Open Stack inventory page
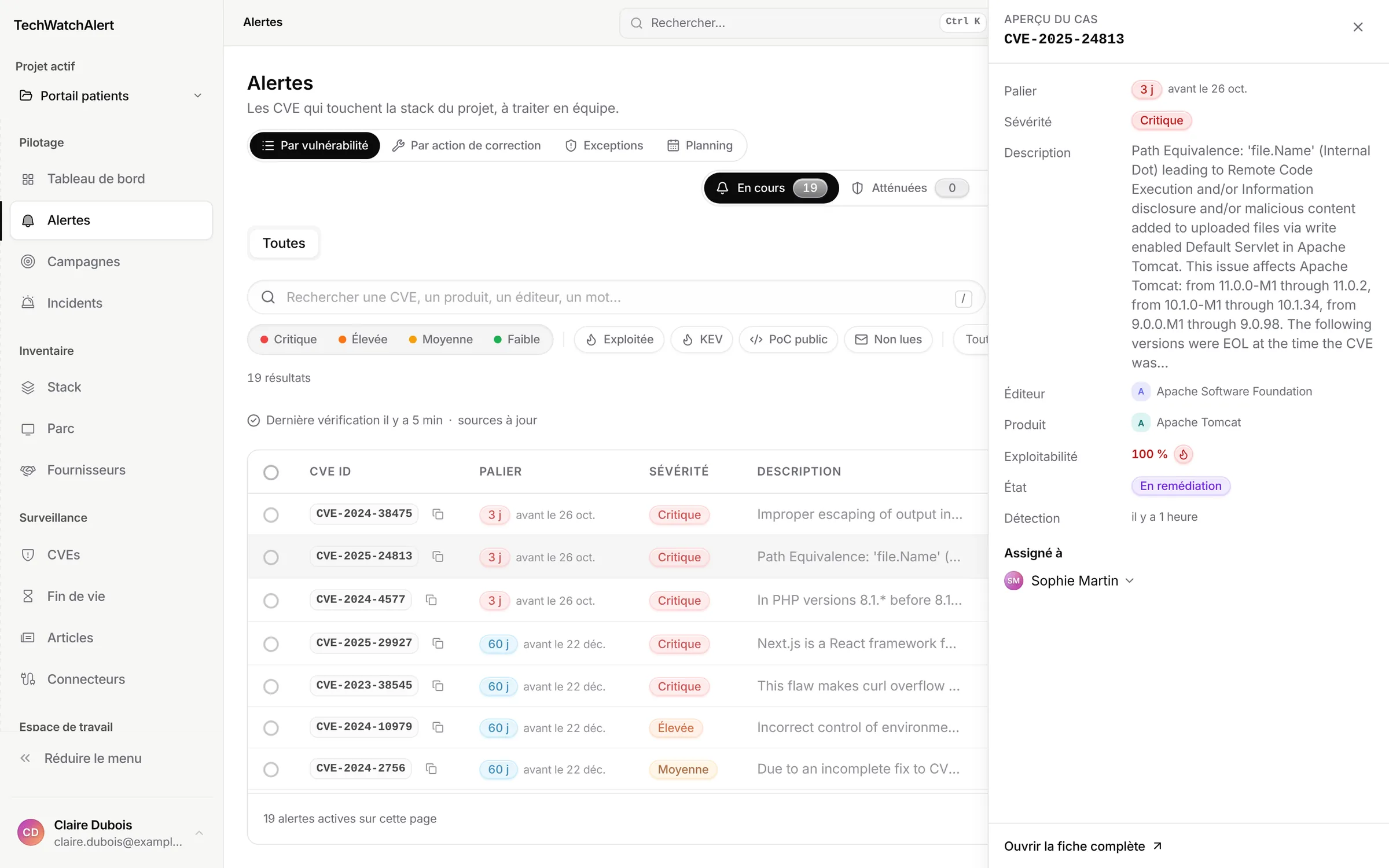This screenshot has height=868, width=1389. click(x=112, y=387)
